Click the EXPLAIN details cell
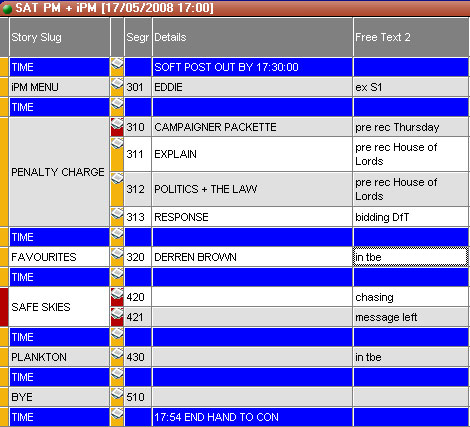The image size is (470, 427). point(252,154)
